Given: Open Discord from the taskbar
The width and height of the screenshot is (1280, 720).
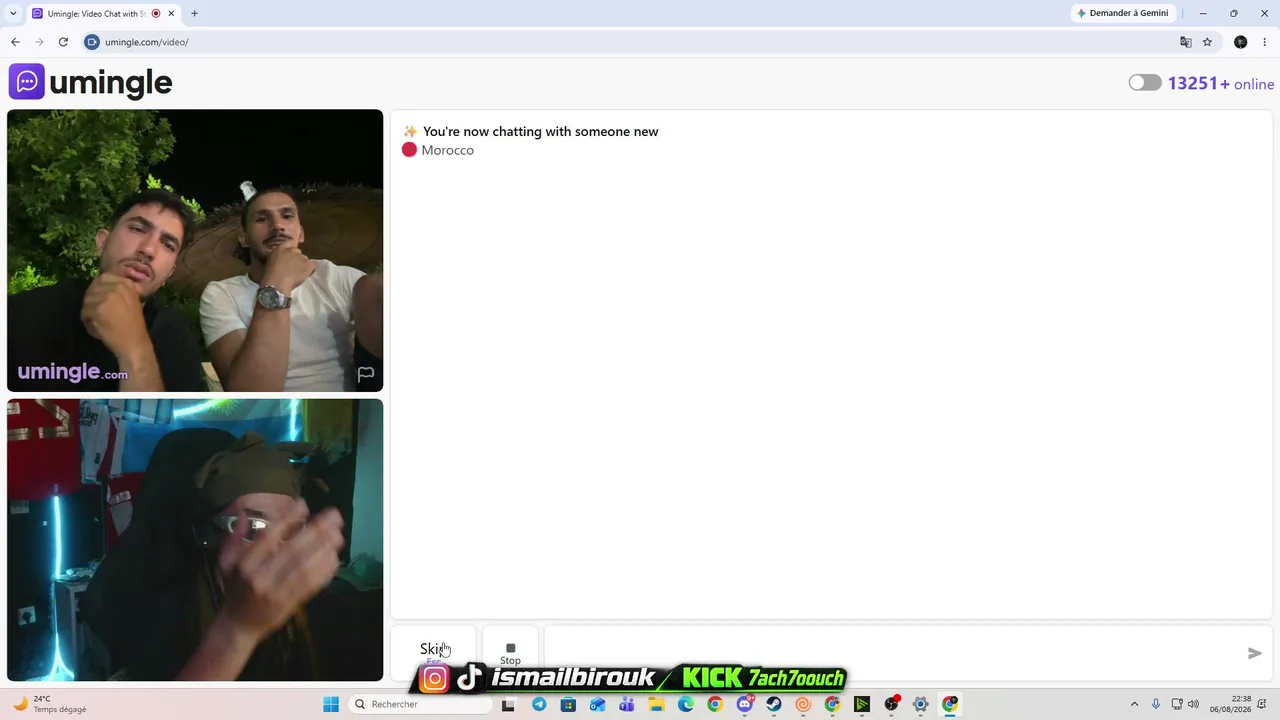Looking at the screenshot, I should [x=744, y=704].
